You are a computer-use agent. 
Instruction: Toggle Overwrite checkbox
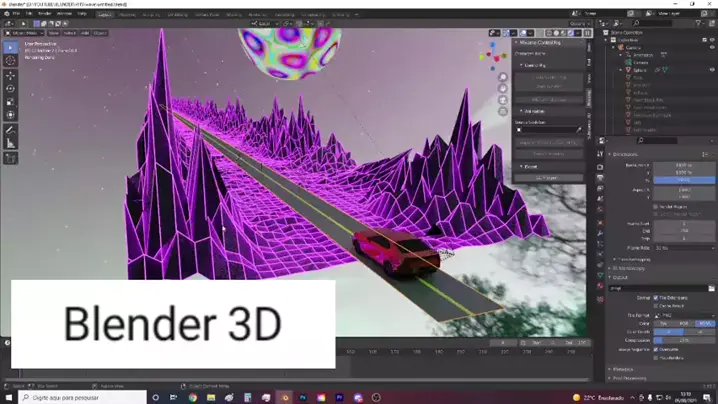656,349
